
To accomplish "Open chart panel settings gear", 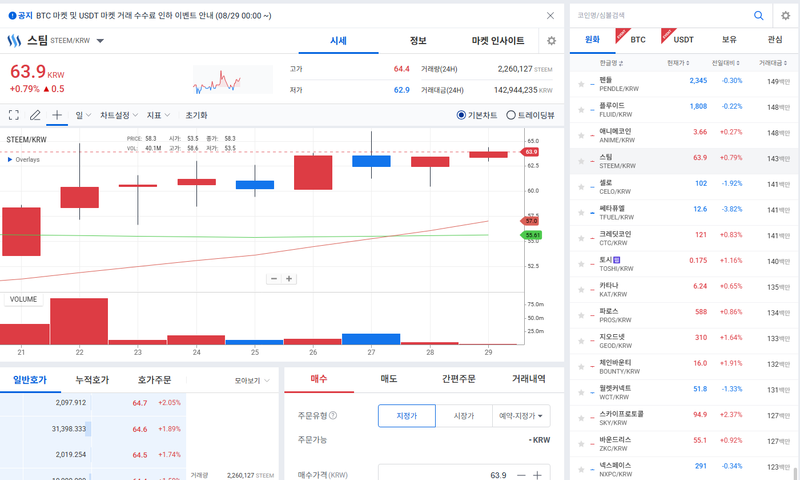I will pos(552,41).
